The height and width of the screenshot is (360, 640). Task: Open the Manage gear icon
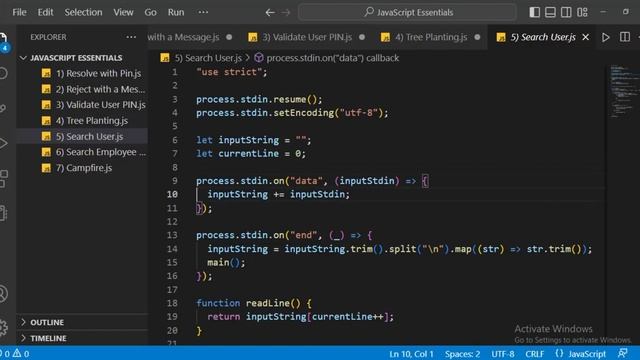tap(3, 327)
